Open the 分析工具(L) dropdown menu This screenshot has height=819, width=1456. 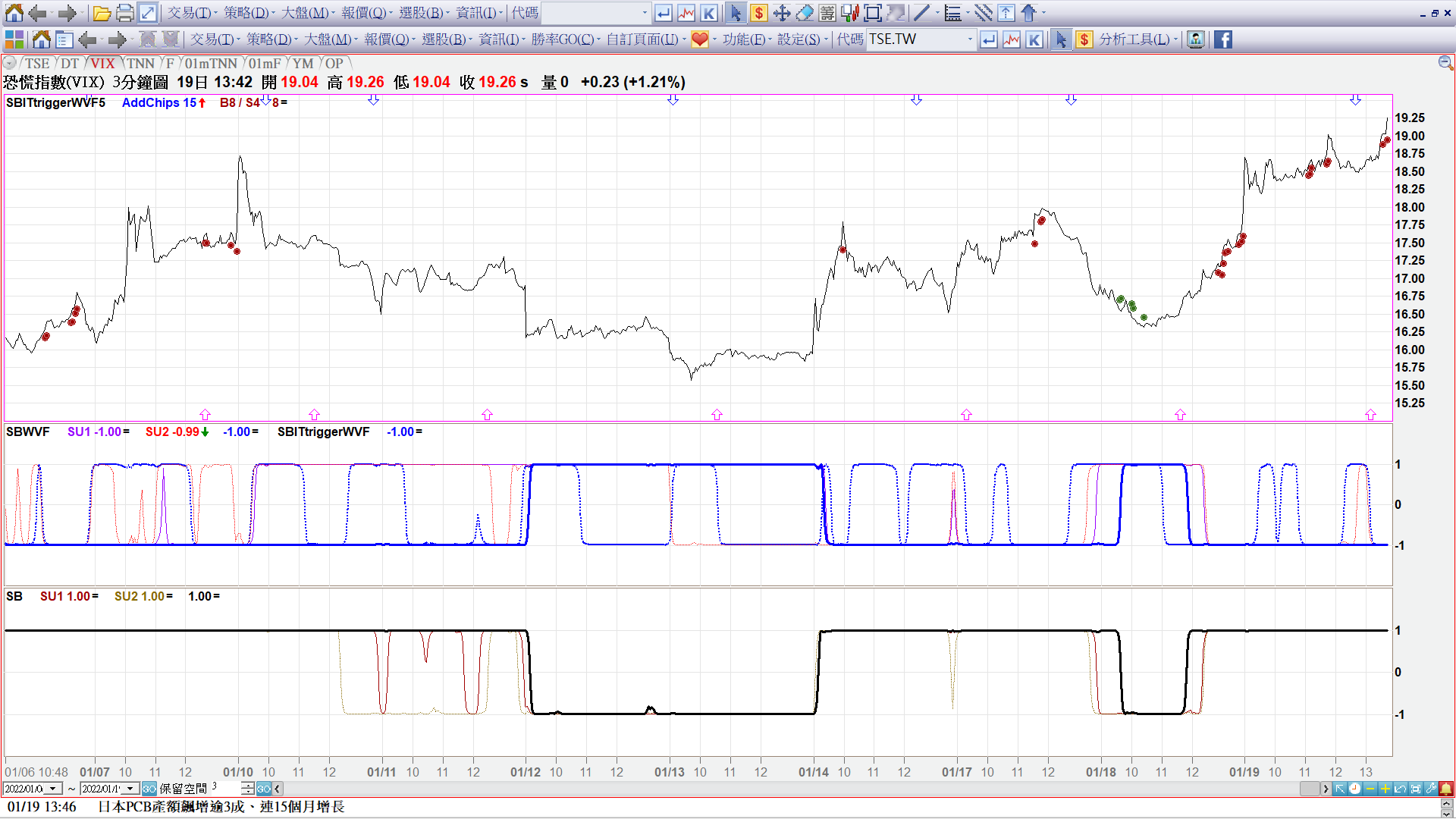coord(1138,39)
